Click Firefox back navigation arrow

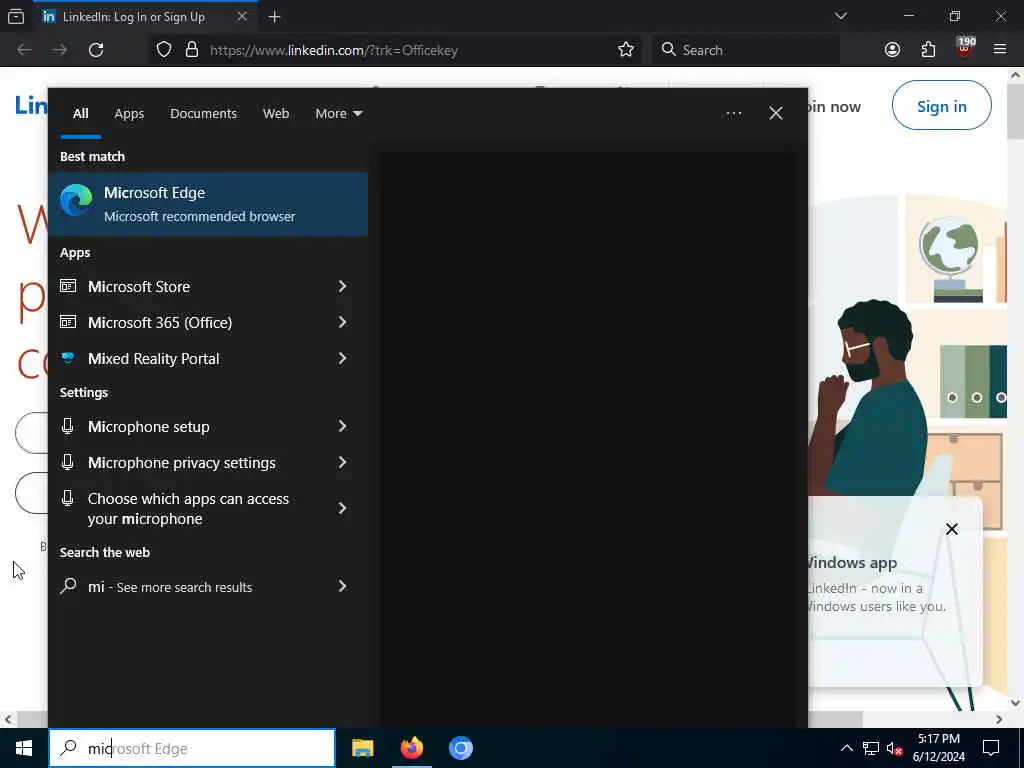(x=24, y=50)
